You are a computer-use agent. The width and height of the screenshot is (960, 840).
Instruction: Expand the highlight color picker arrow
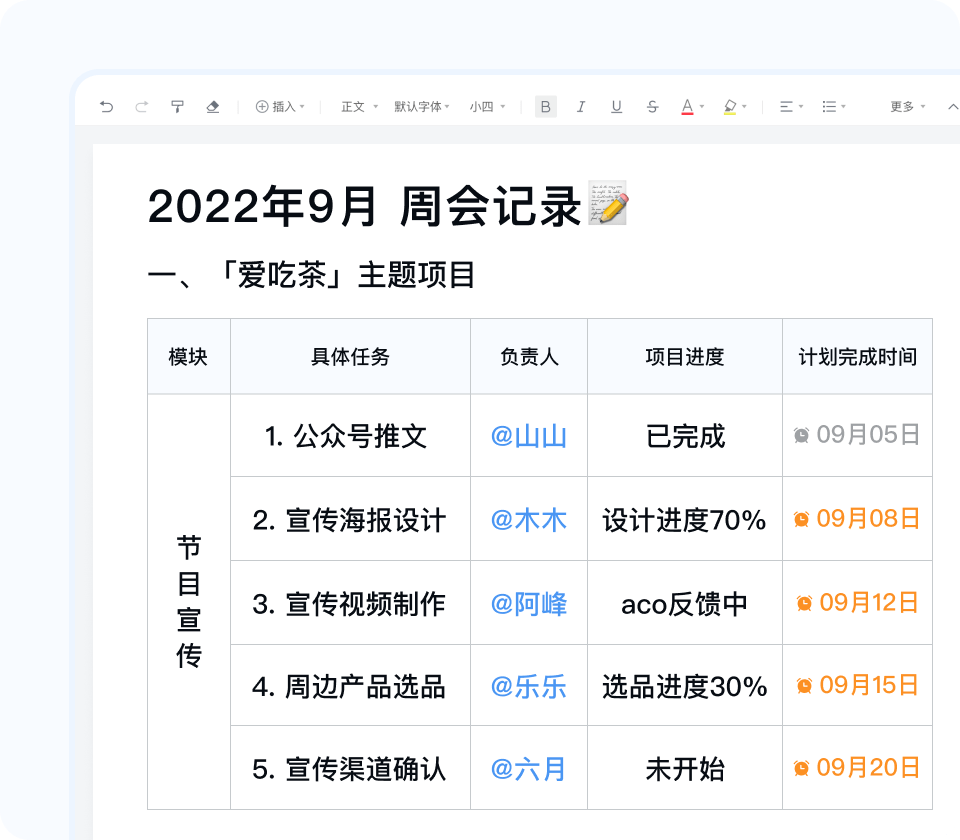click(744, 107)
